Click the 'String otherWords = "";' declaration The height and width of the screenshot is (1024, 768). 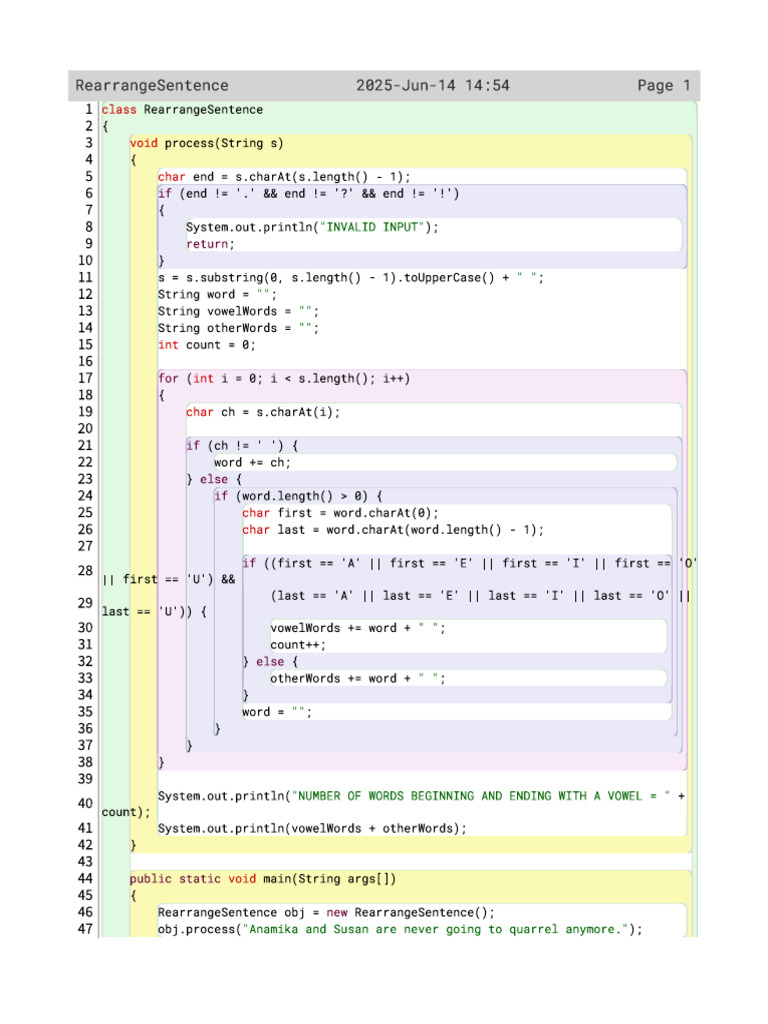[x=238, y=328]
